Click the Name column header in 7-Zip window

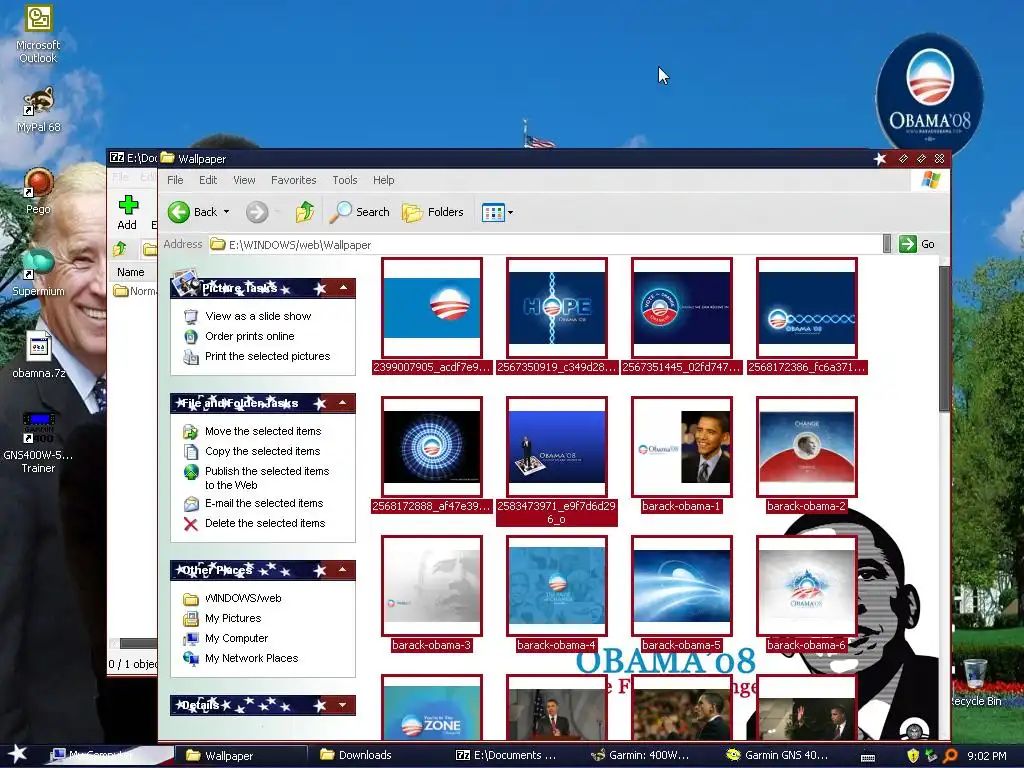tap(131, 272)
